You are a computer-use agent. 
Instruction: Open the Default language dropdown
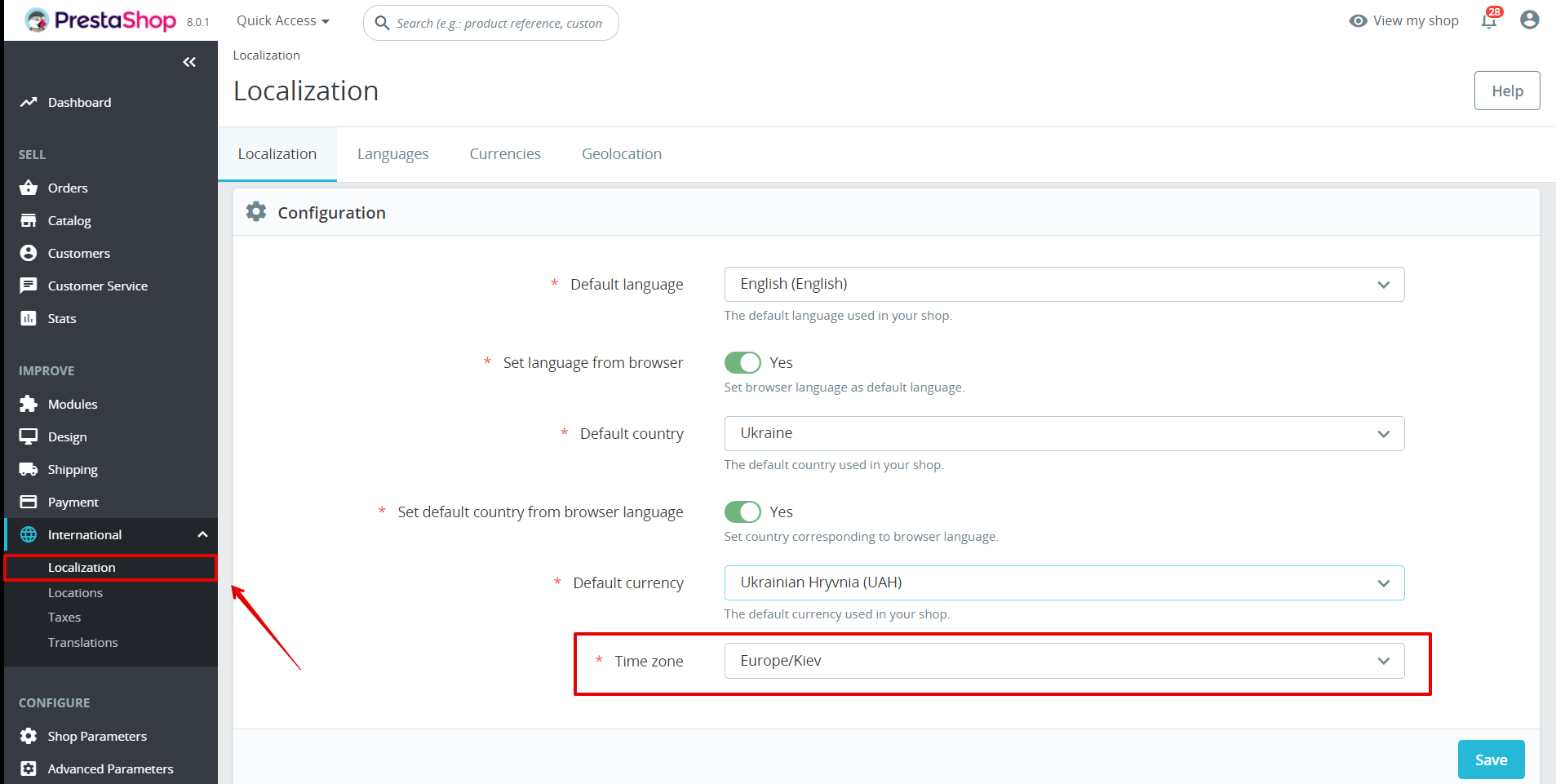tap(1064, 284)
